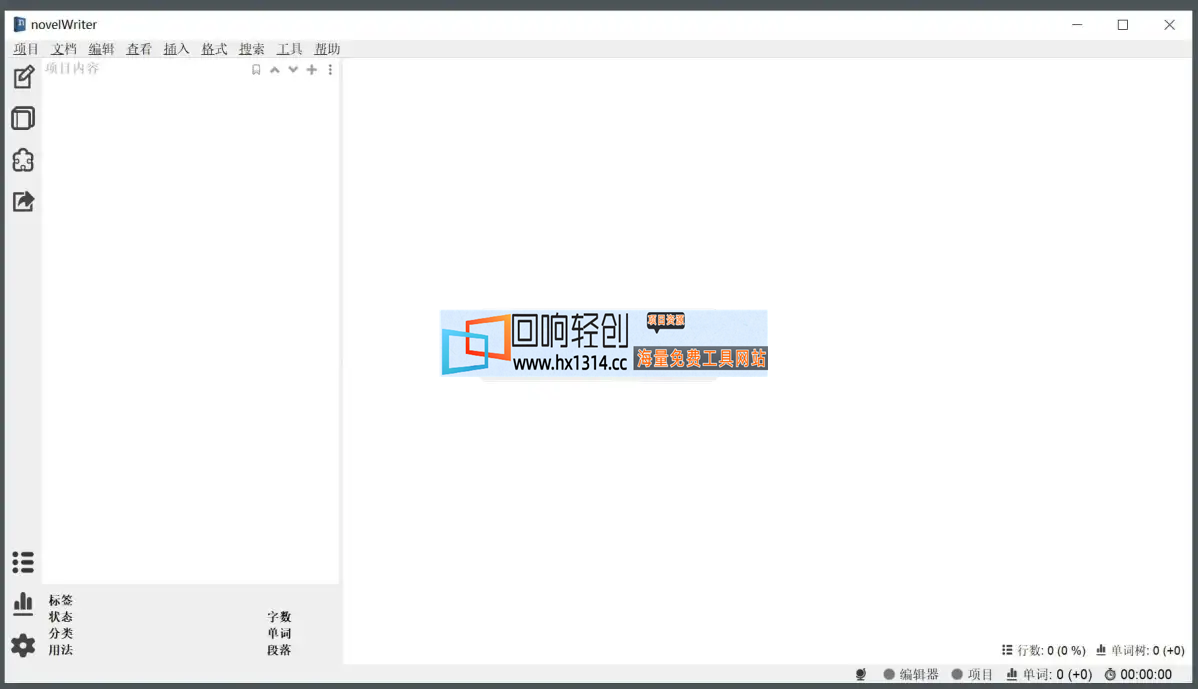Switch to the Novel Tree book icon
This screenshot has height=689, width=1198.
coord(23,118)
